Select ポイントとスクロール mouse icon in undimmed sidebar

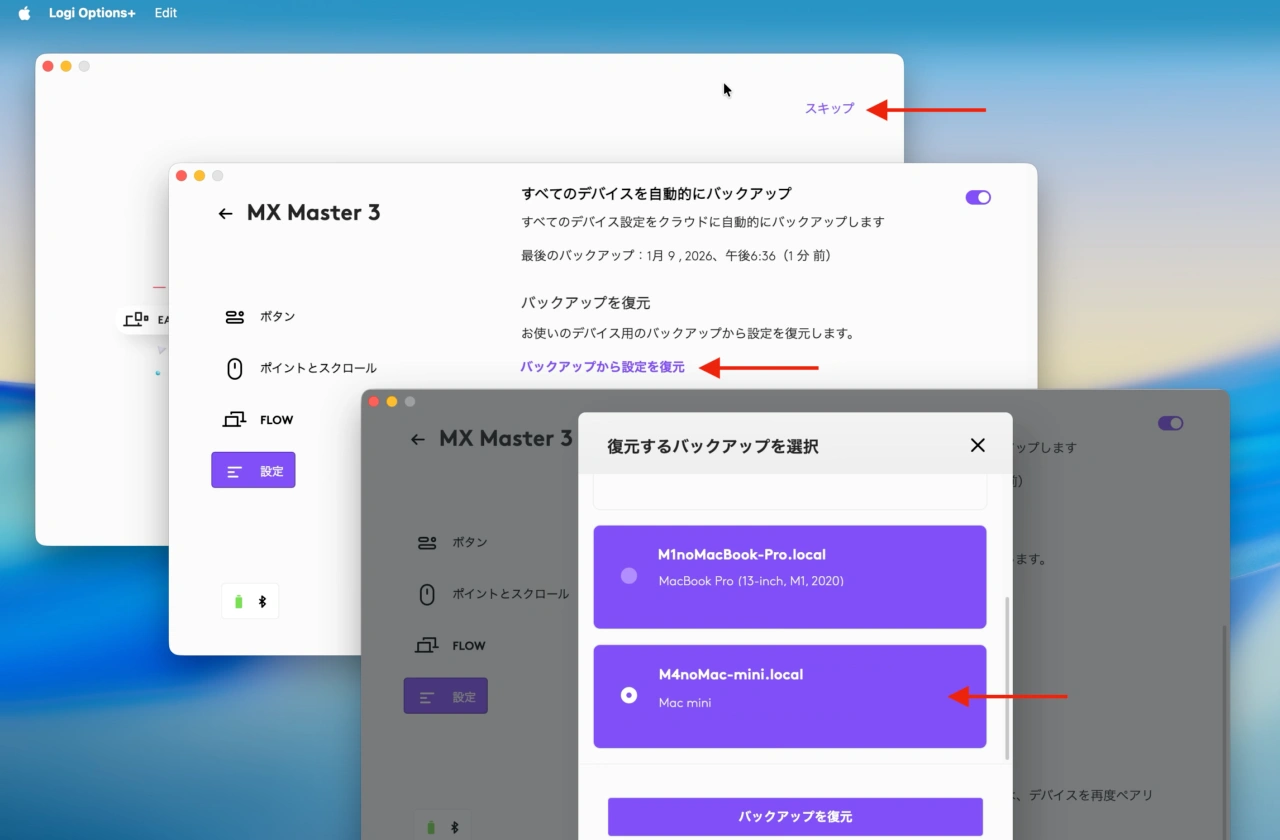pyautogui.click(x=235, y=369)
